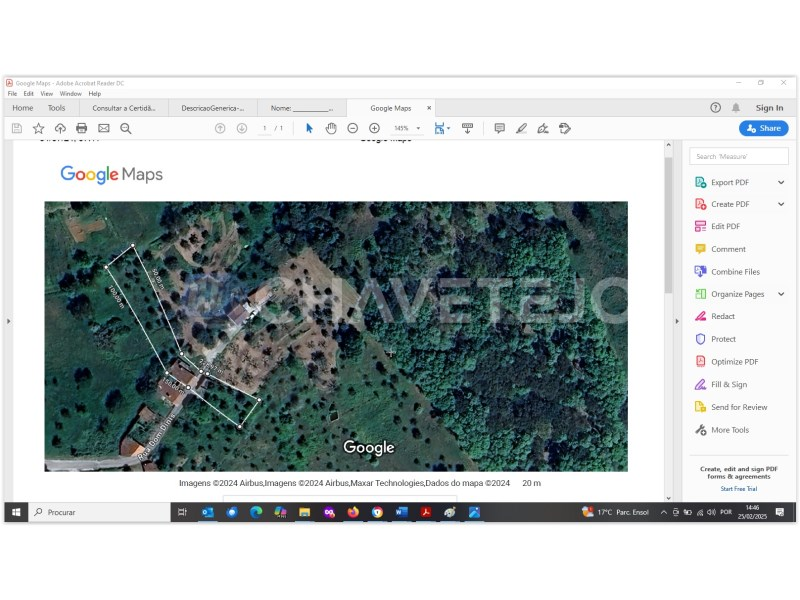Switch to the Consultar a Certidã document tab
Screen dimensions: 800x600
(x=123, y=108)
